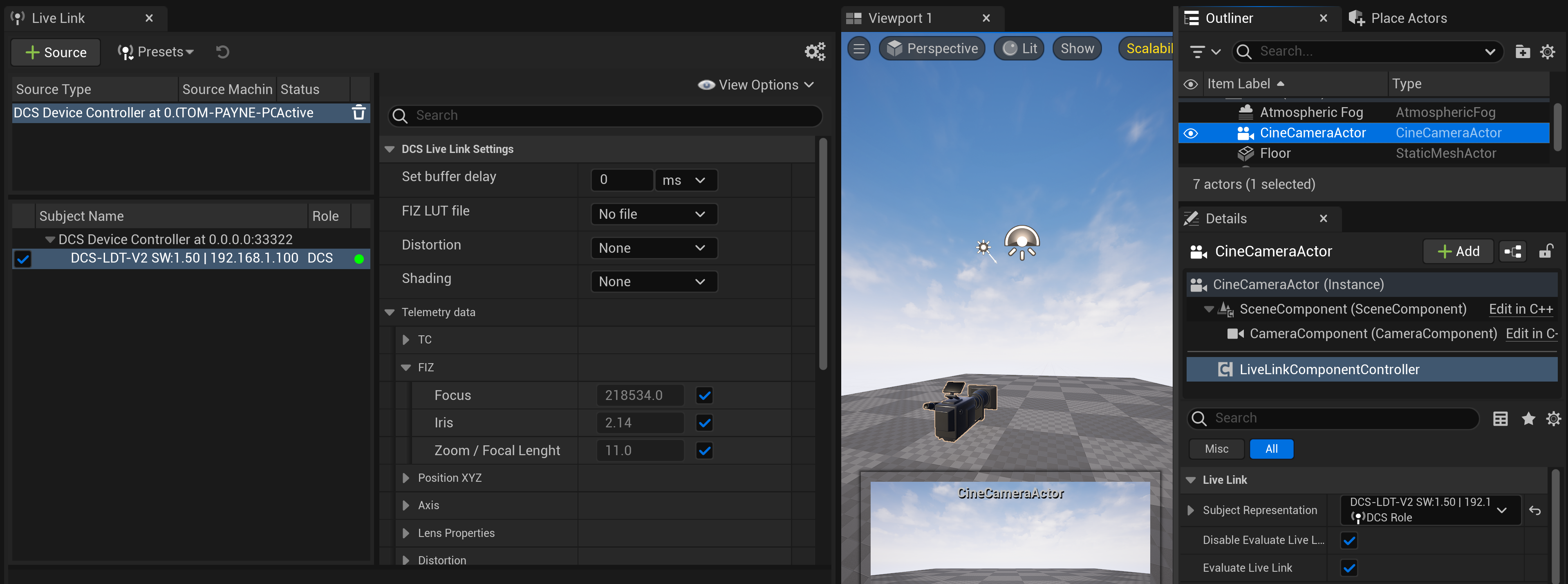Click the Live Link settings gear icon
This screenshot has width=1568, height=584.
pyautogui.click(x=814, y=52)
